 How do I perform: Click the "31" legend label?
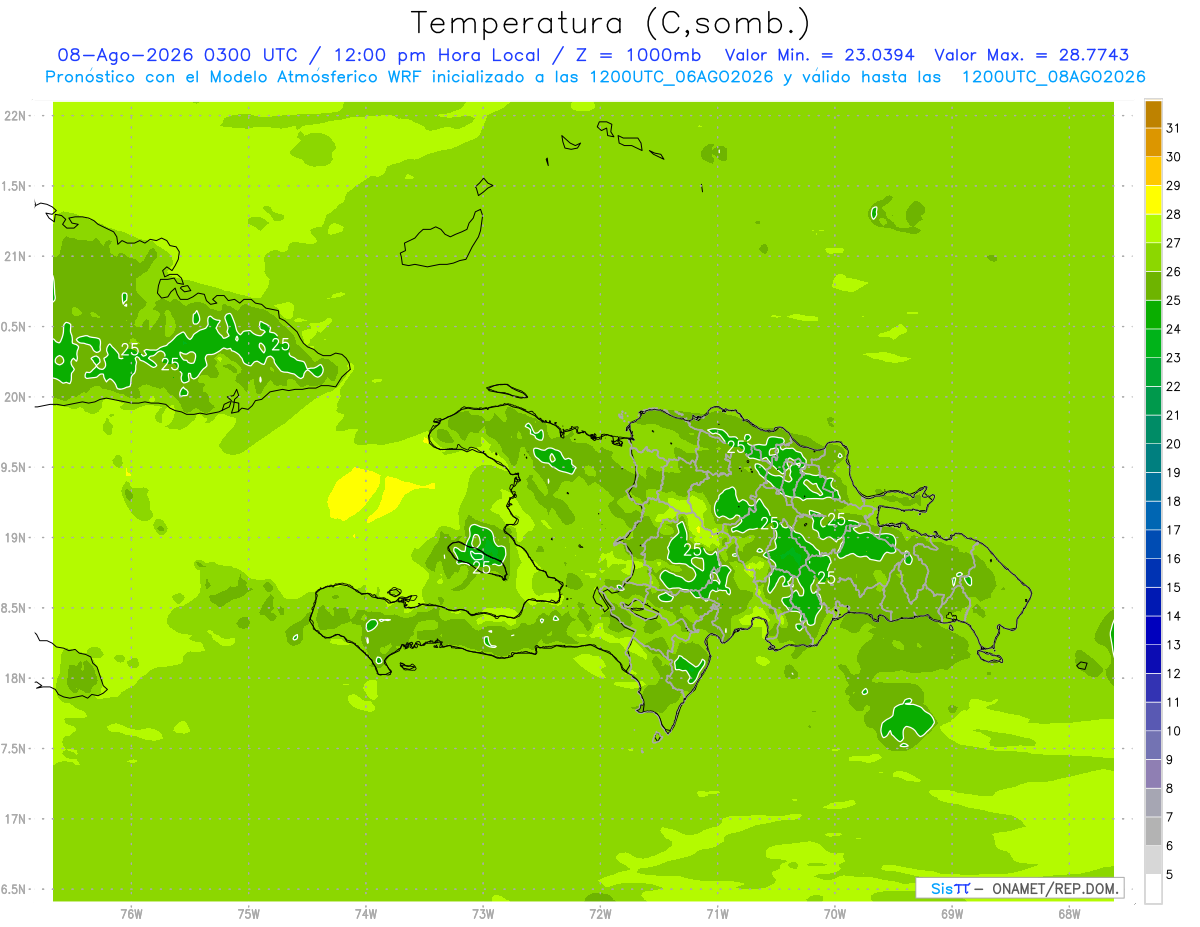[x=1174, y=128]
